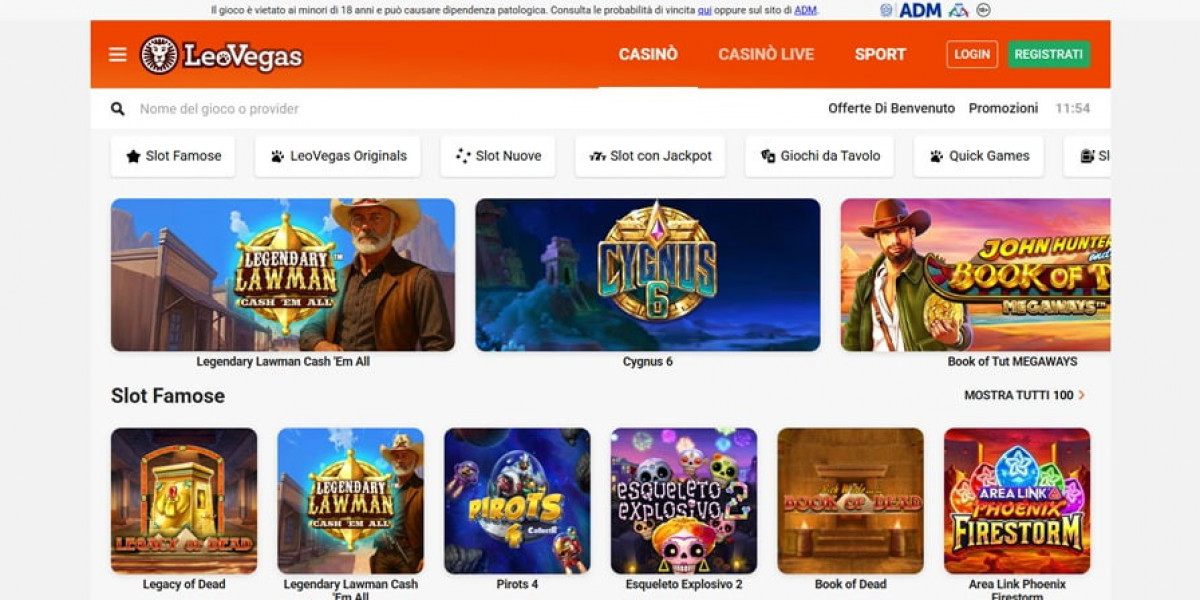Expand Mostra Tutti 100 arrow
Image resolution: width=1200 pixels, height=600 pixels.
tap(1024, 395)
